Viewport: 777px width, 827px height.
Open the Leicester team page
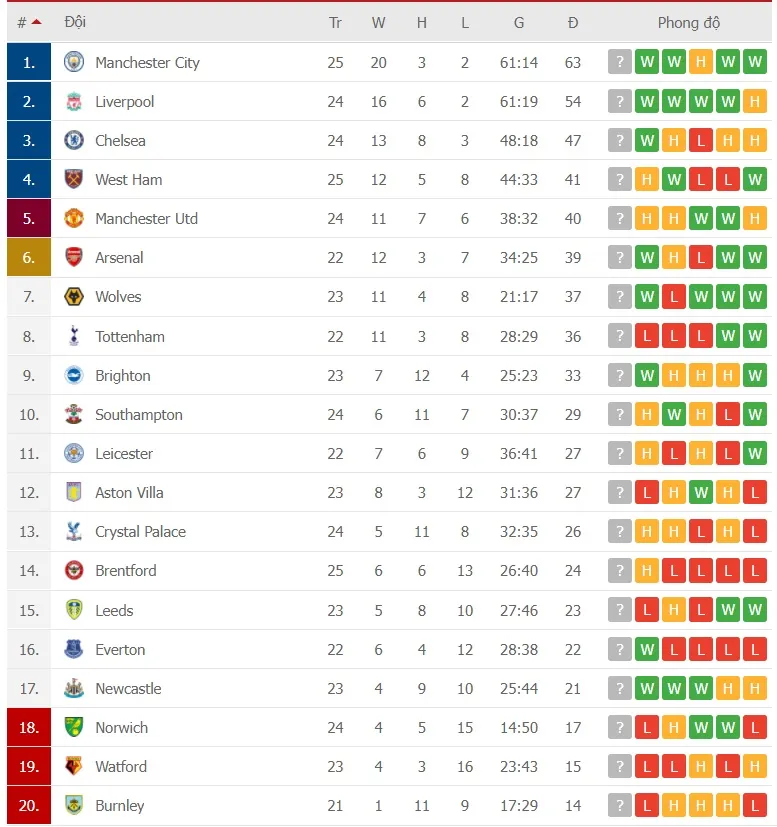pos(124,453)
